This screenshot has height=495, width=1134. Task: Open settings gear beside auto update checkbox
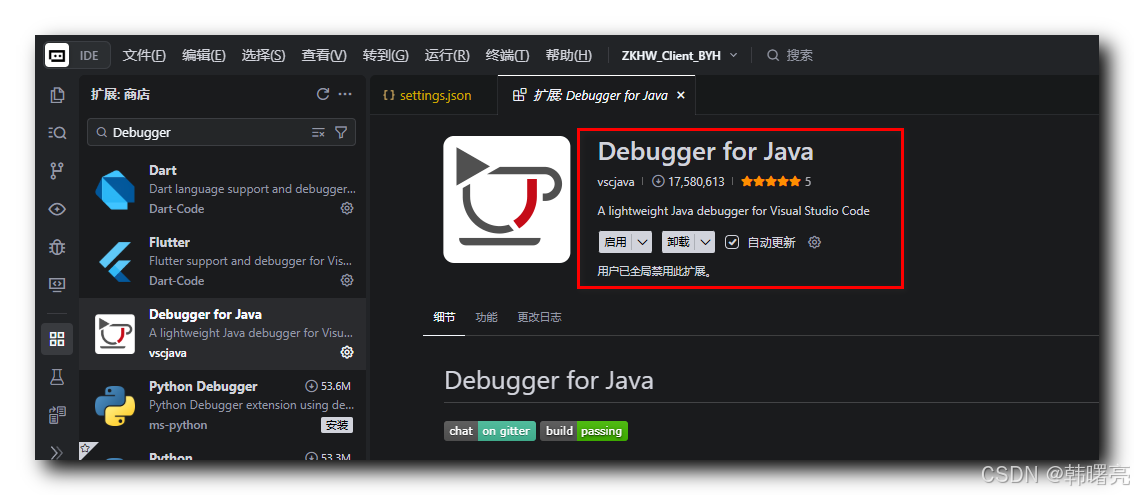[814, 242]
